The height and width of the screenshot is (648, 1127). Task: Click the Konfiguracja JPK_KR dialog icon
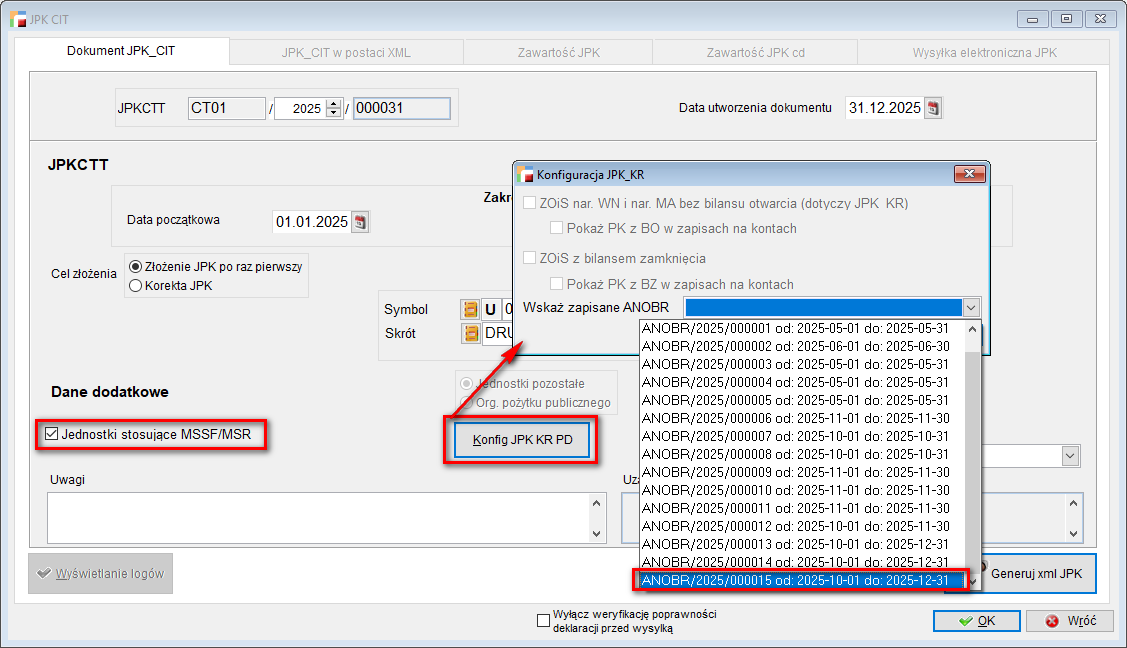point(525,175)
